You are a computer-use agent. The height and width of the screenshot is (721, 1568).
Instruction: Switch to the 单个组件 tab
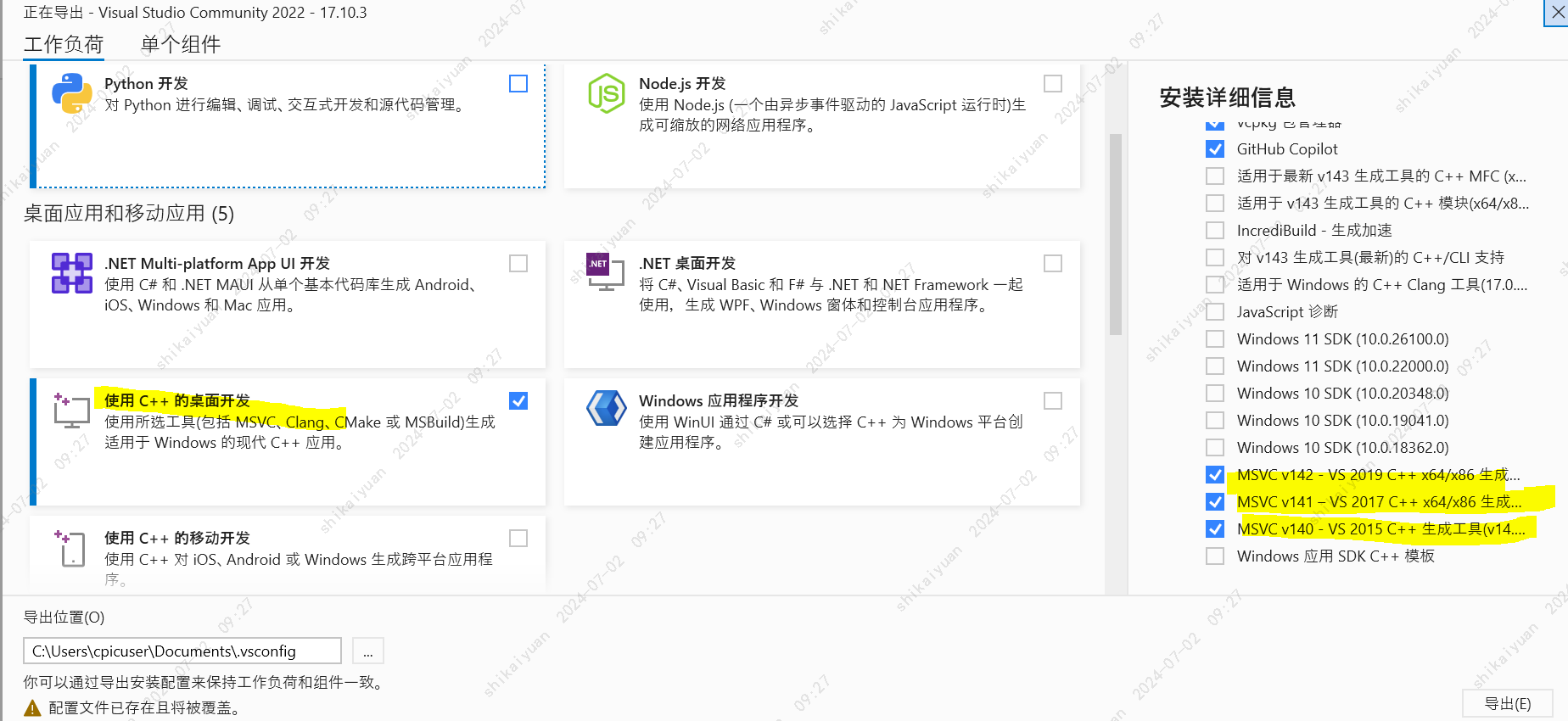(x=181, y=44)
